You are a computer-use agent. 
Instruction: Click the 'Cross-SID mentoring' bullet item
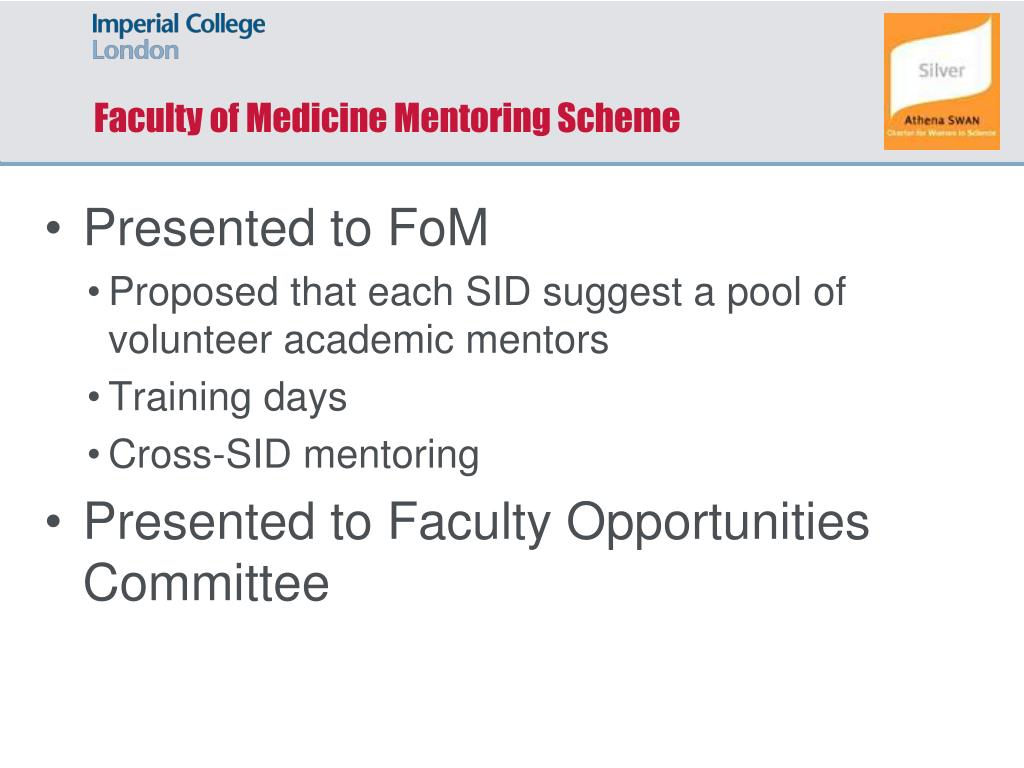tap(293, 454)
